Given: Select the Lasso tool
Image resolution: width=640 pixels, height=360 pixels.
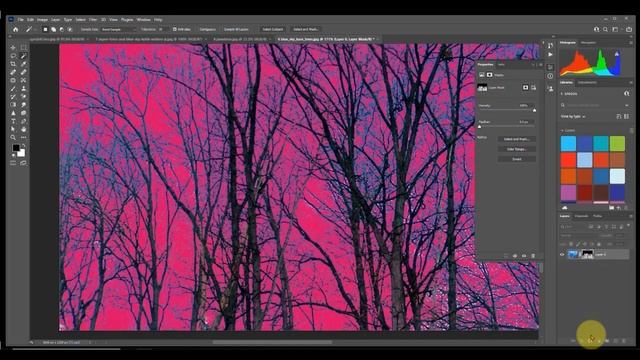Looking at the screenshot, I should point(13,56).
